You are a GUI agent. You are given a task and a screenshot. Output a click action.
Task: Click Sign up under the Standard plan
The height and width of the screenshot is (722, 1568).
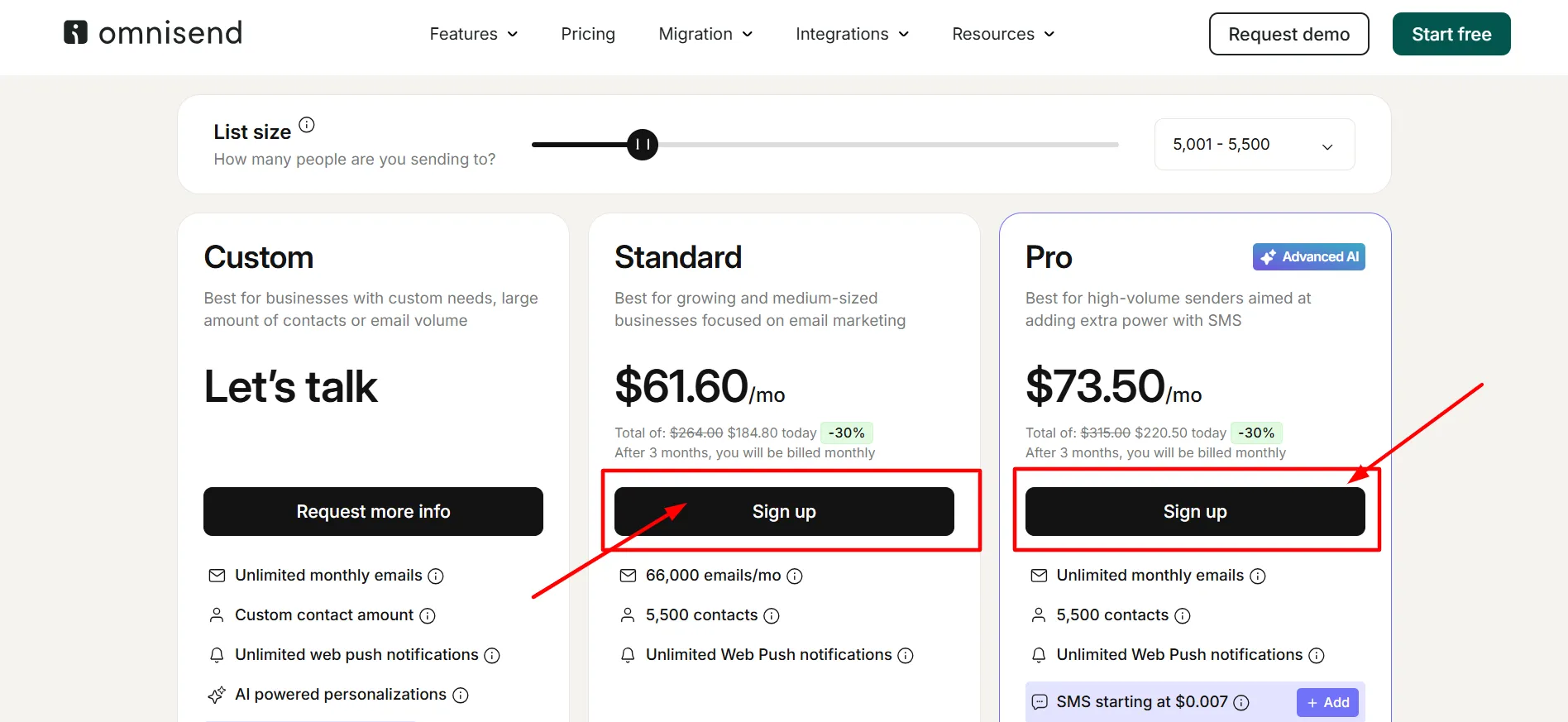tap(784, 511)
